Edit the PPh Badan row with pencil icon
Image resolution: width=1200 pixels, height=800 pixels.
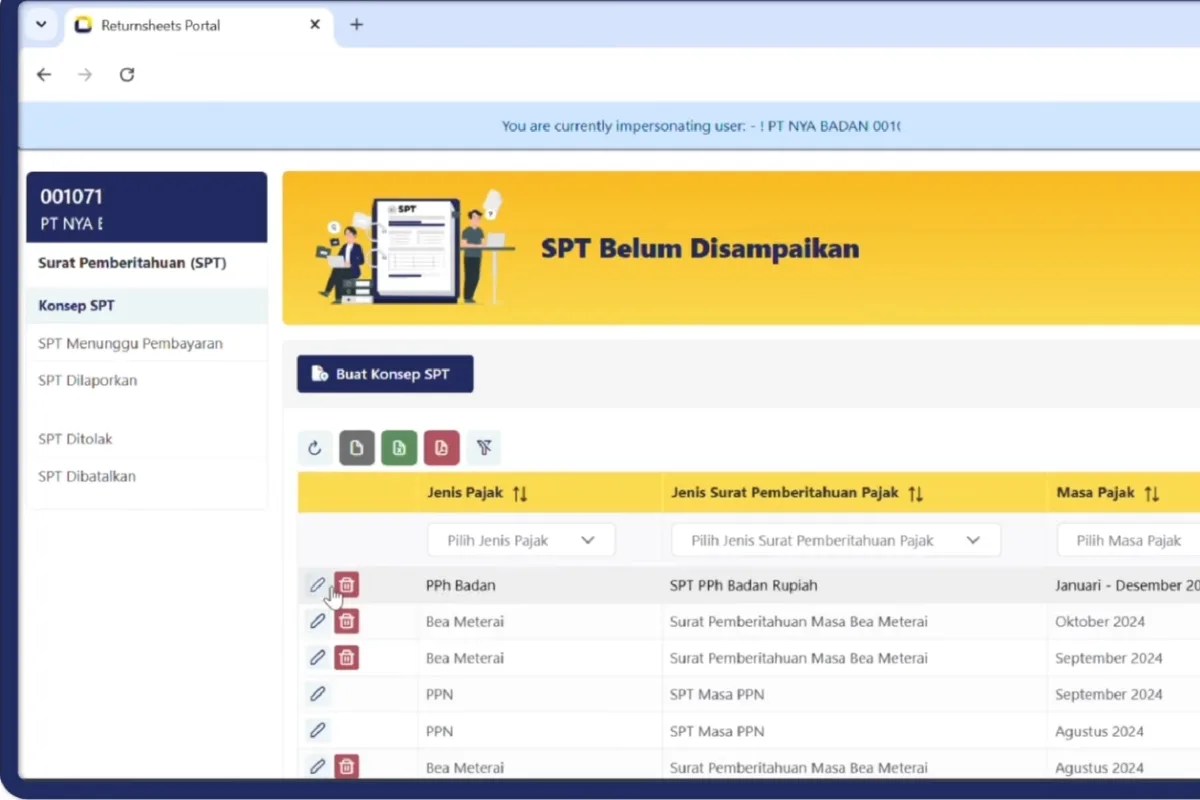[x=317, y=585]
